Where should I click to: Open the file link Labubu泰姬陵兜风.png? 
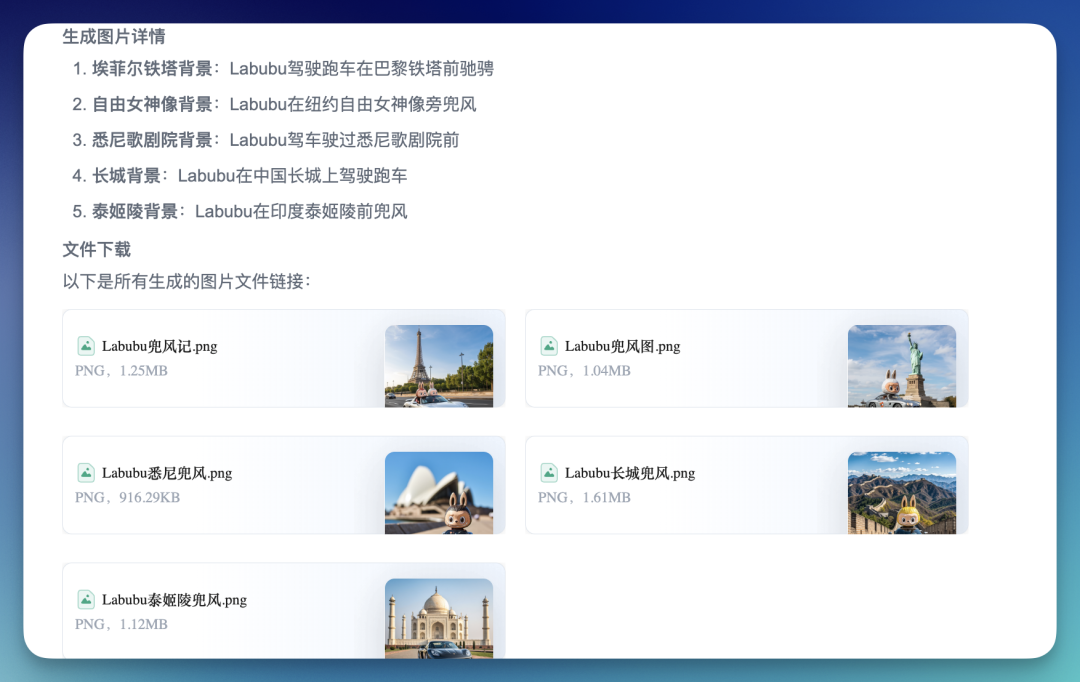[174, 599]
